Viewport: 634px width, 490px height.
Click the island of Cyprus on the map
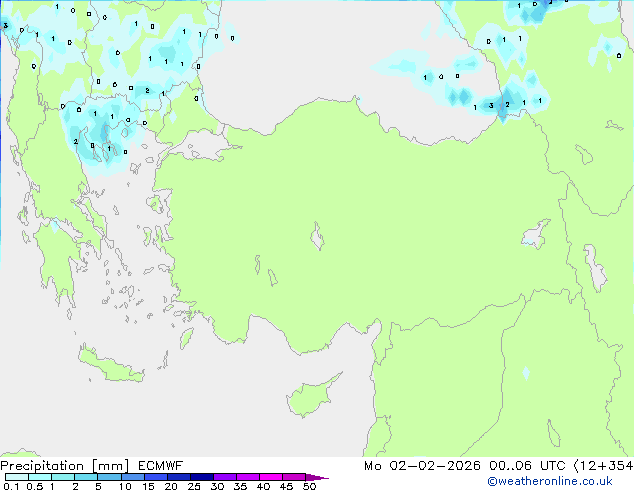pos(309,397)
